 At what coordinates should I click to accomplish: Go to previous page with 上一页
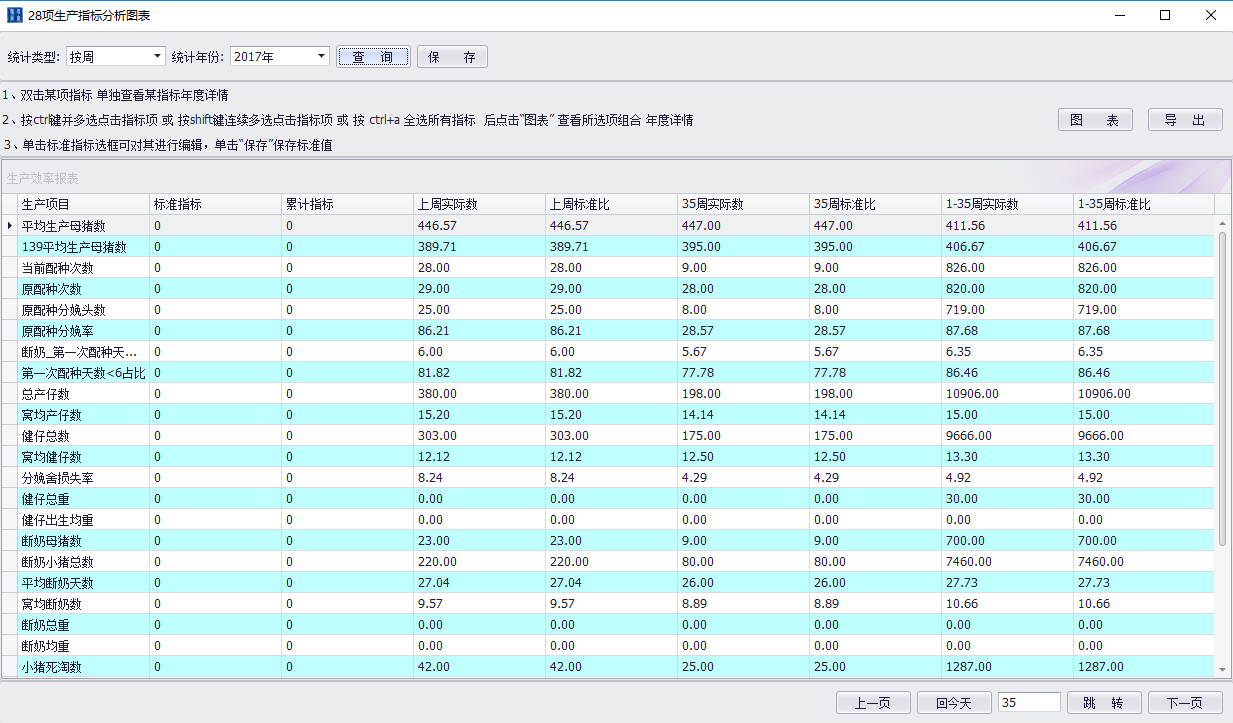[x=873, y=703]
